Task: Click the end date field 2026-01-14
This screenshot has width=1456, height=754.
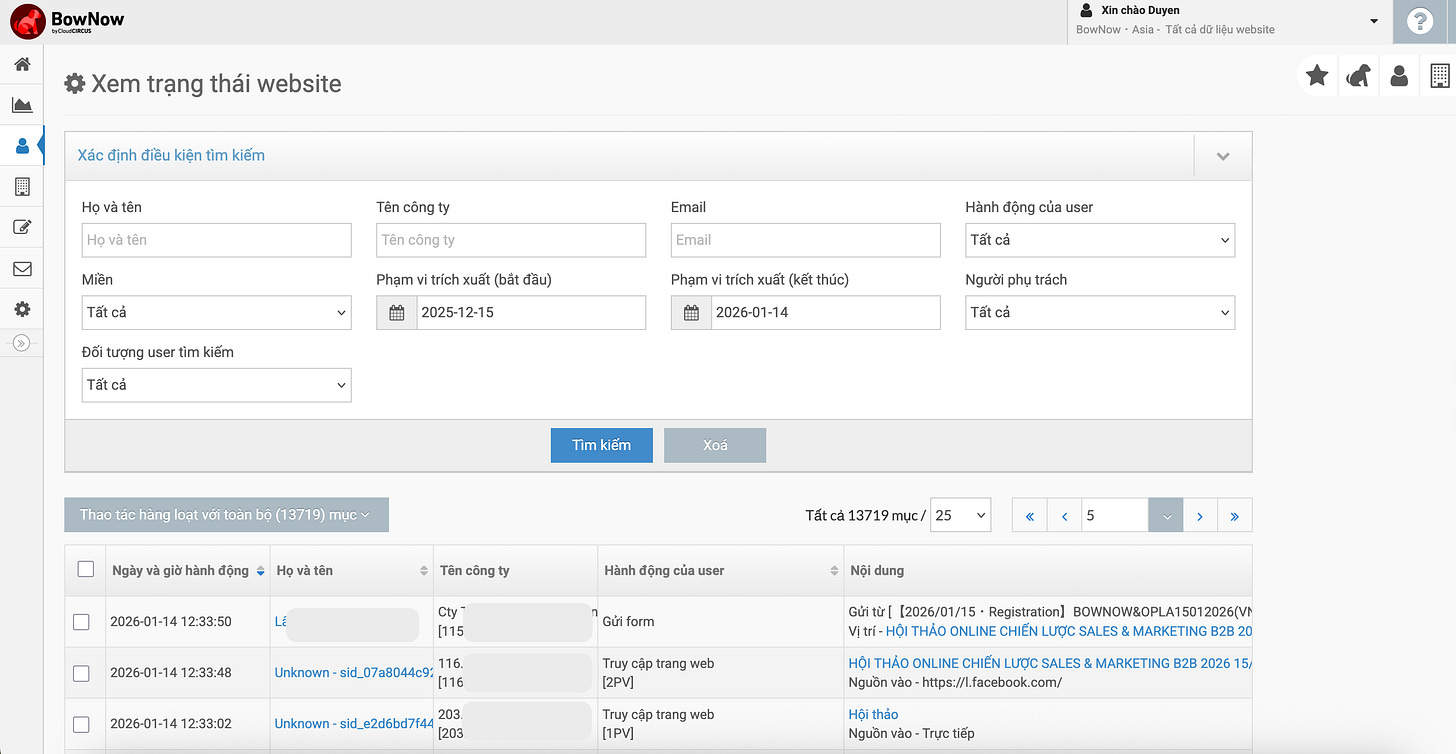Action: pyautogui.click(x=826, y=313)
